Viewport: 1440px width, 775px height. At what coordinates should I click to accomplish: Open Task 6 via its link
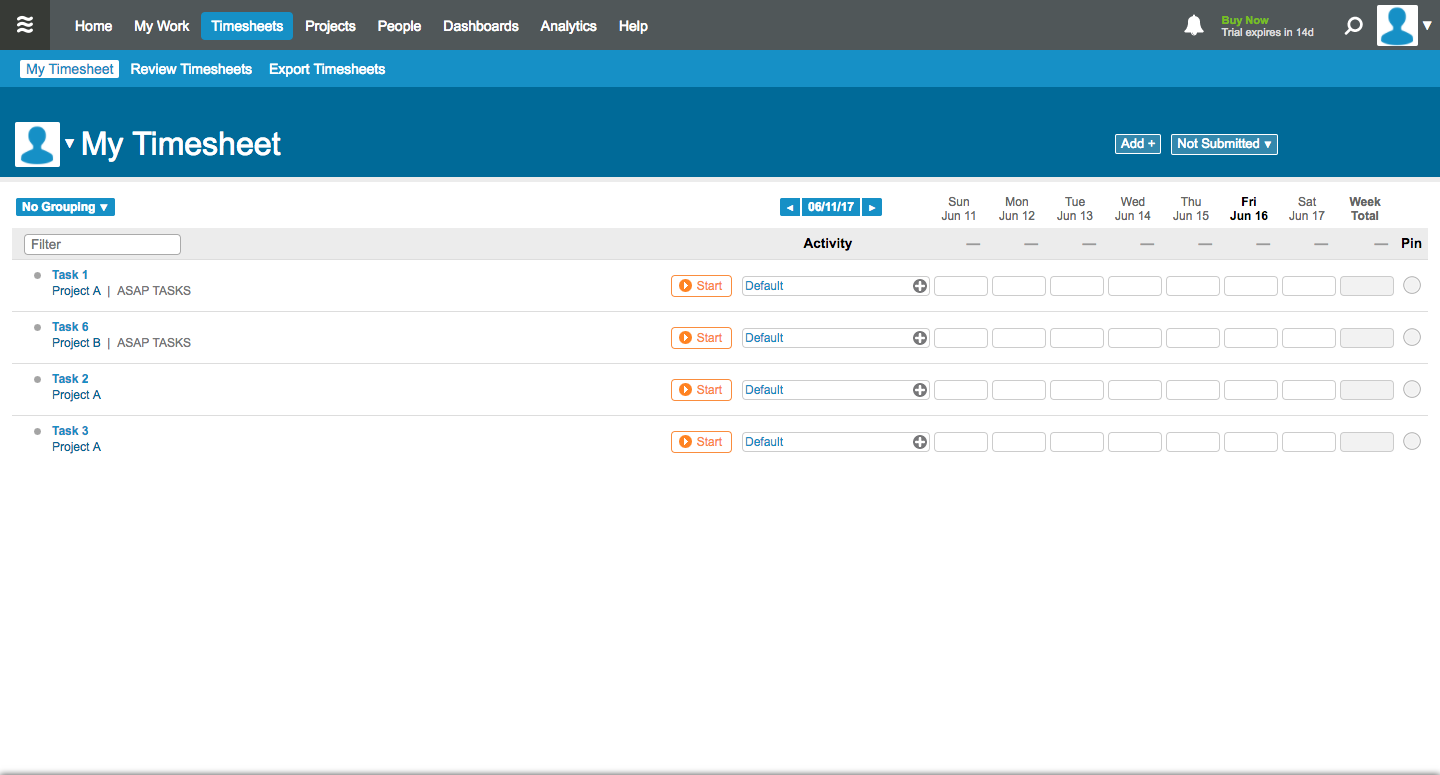tap(70, 326)
